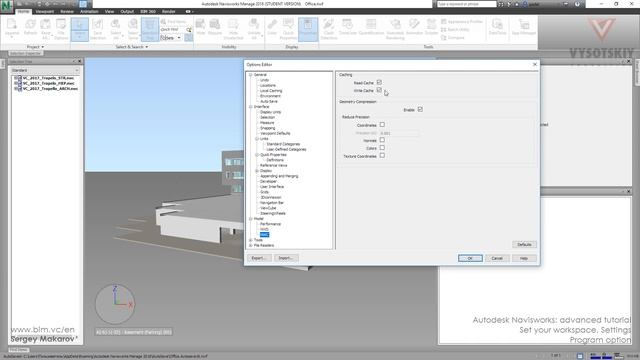Click the Defaults button
This screenshot has width=640, height=360.
coord(524,244)
